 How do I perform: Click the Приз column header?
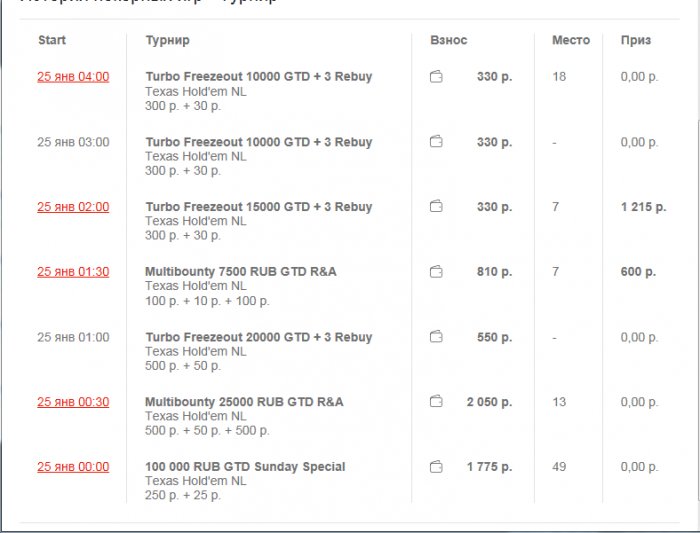point(636,41)
